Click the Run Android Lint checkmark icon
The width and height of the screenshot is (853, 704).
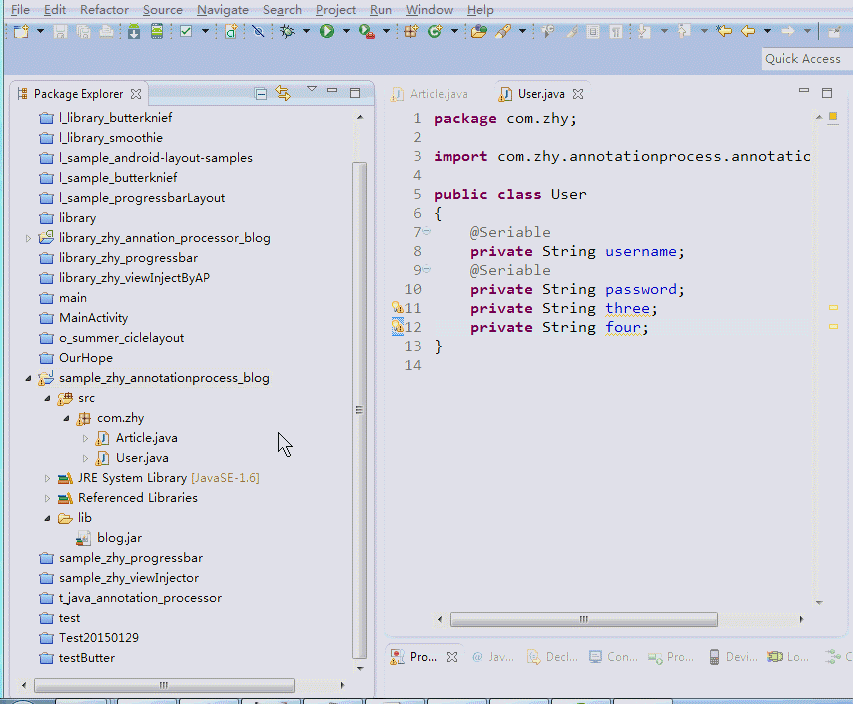point(186,32)
